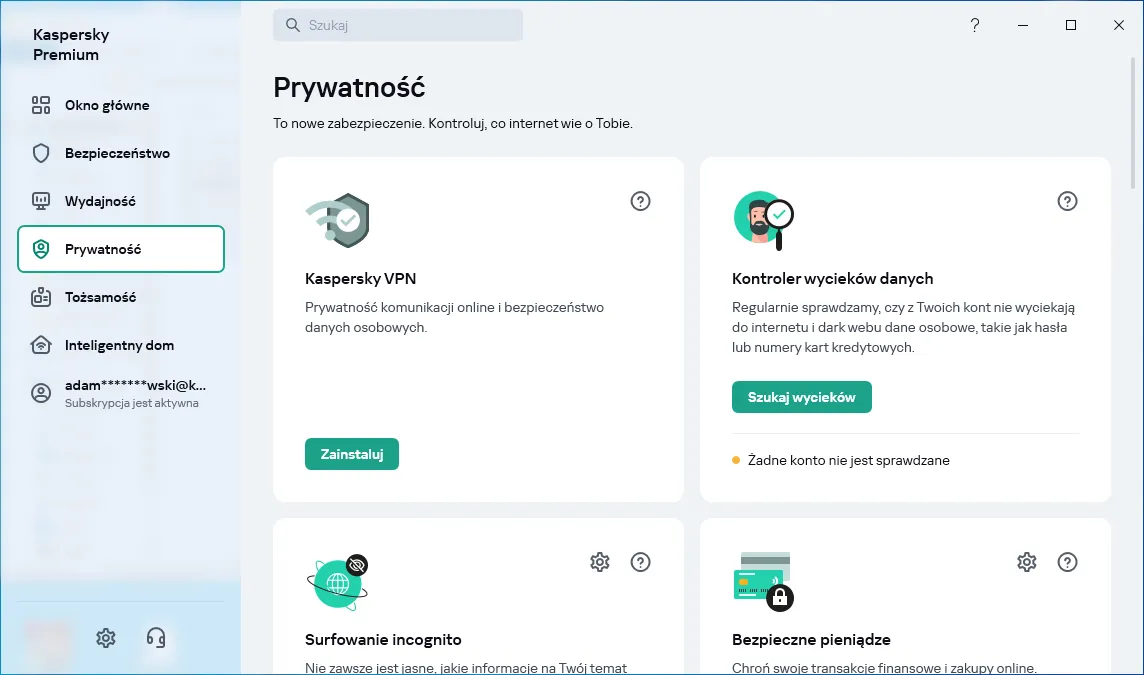The height and width of the screenshot is (675, 1144).
Task: Go to Okno główne section
Action: click(107, 105)
